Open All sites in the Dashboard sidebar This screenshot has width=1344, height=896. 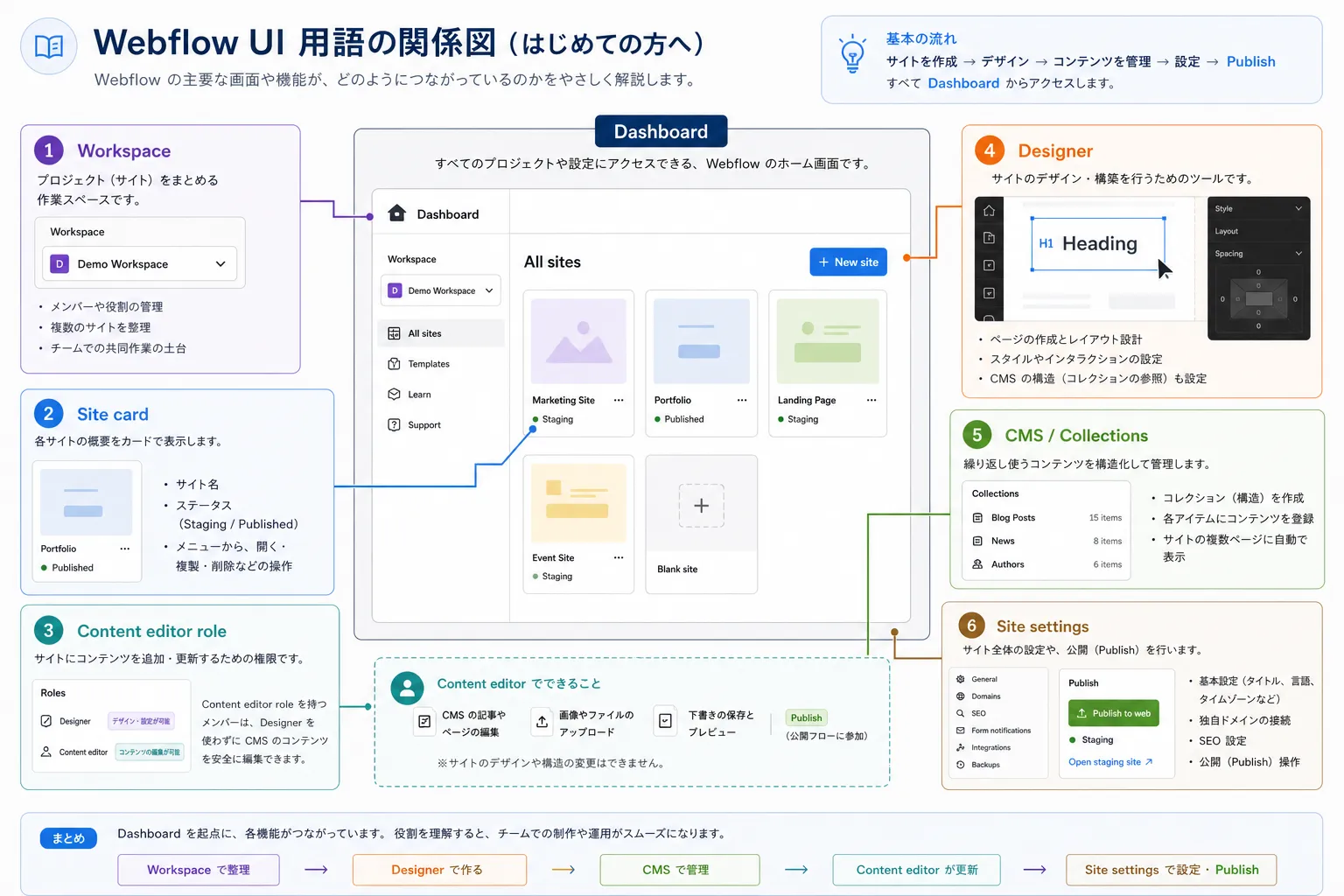[x=443, y=333]
